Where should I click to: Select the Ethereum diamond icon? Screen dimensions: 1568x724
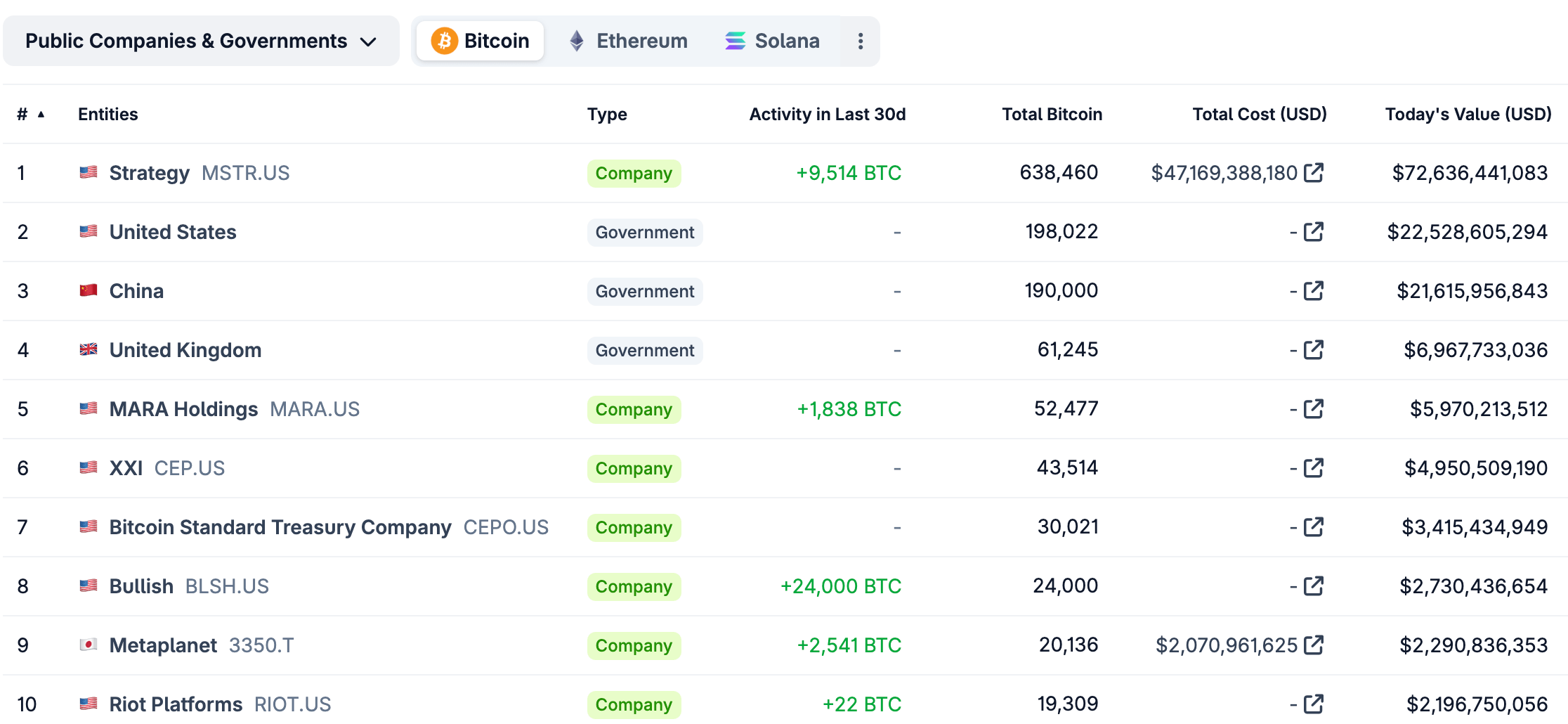point(577,41)
